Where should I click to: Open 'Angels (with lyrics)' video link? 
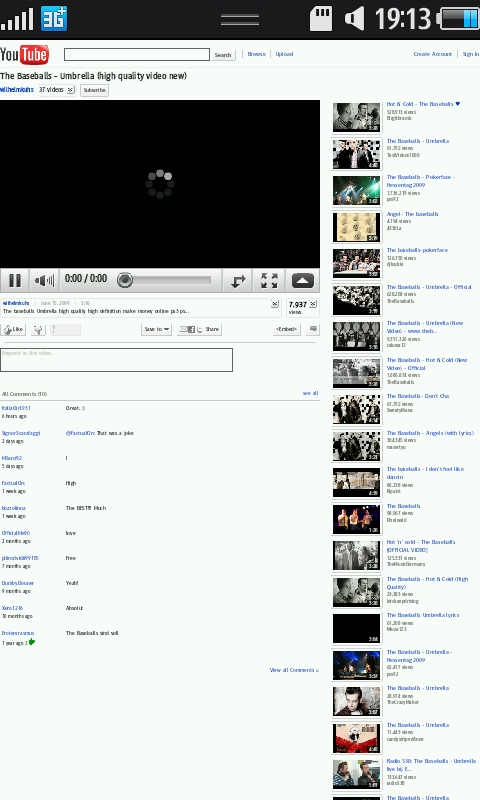[x=430, y=433]
